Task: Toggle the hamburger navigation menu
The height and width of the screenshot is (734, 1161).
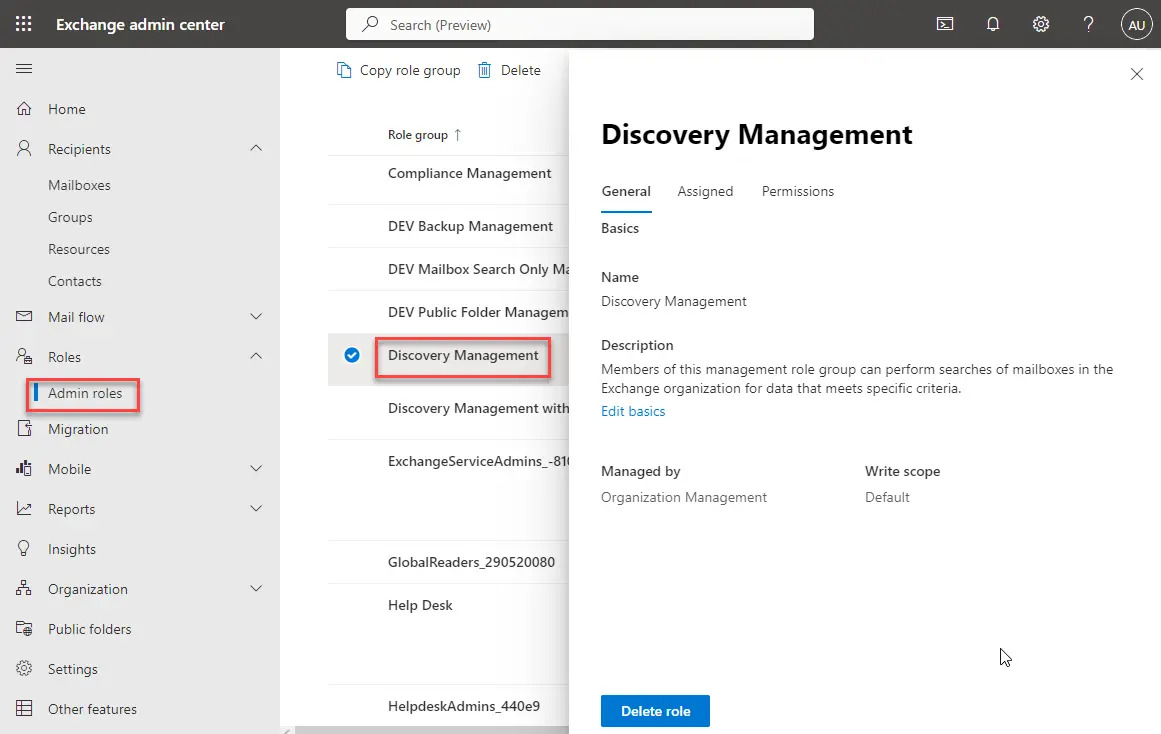Action: (x=24, y=68)
